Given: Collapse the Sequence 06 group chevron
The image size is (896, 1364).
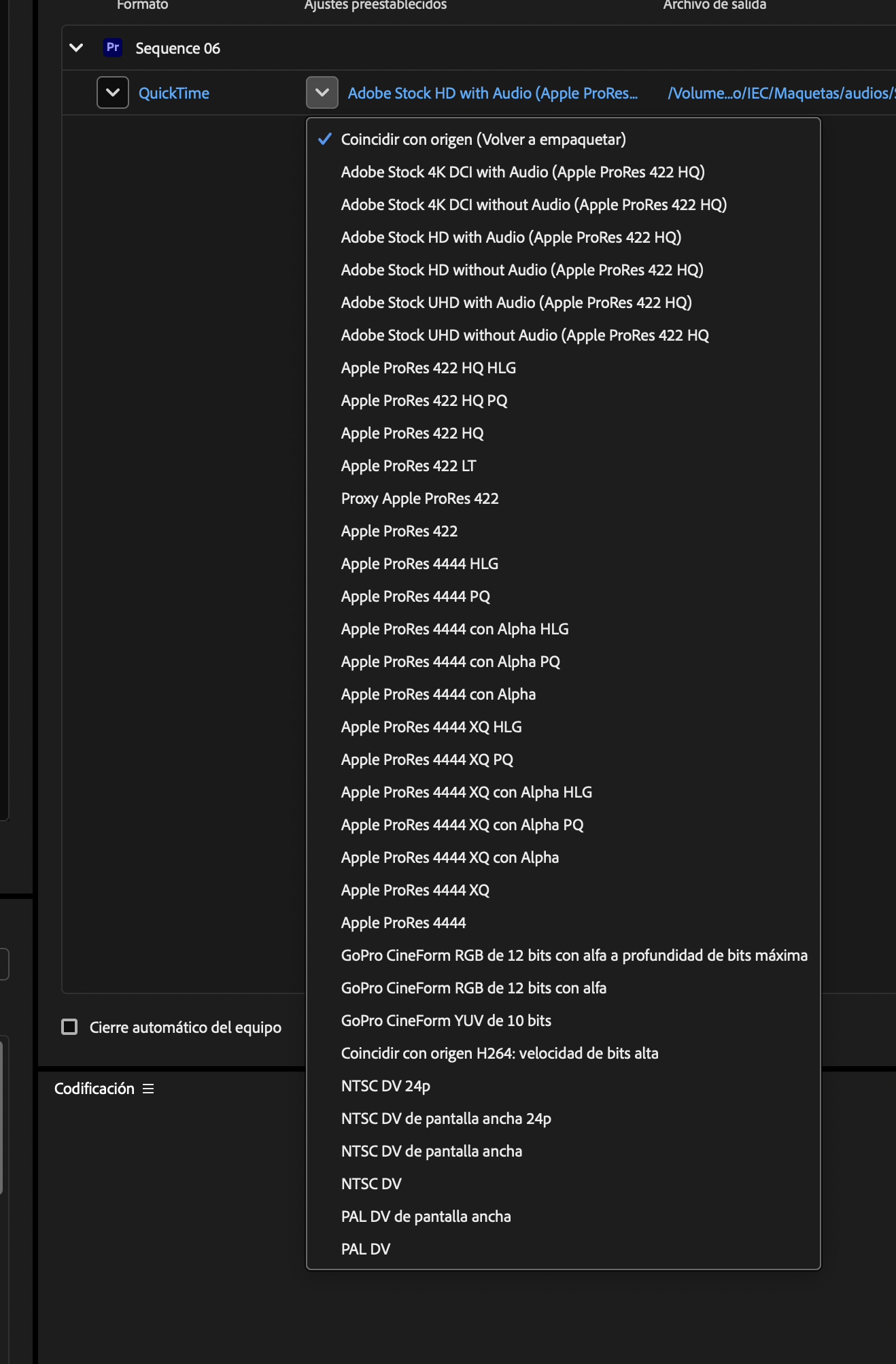Looking at the screenshot, I should pos(77,48).
